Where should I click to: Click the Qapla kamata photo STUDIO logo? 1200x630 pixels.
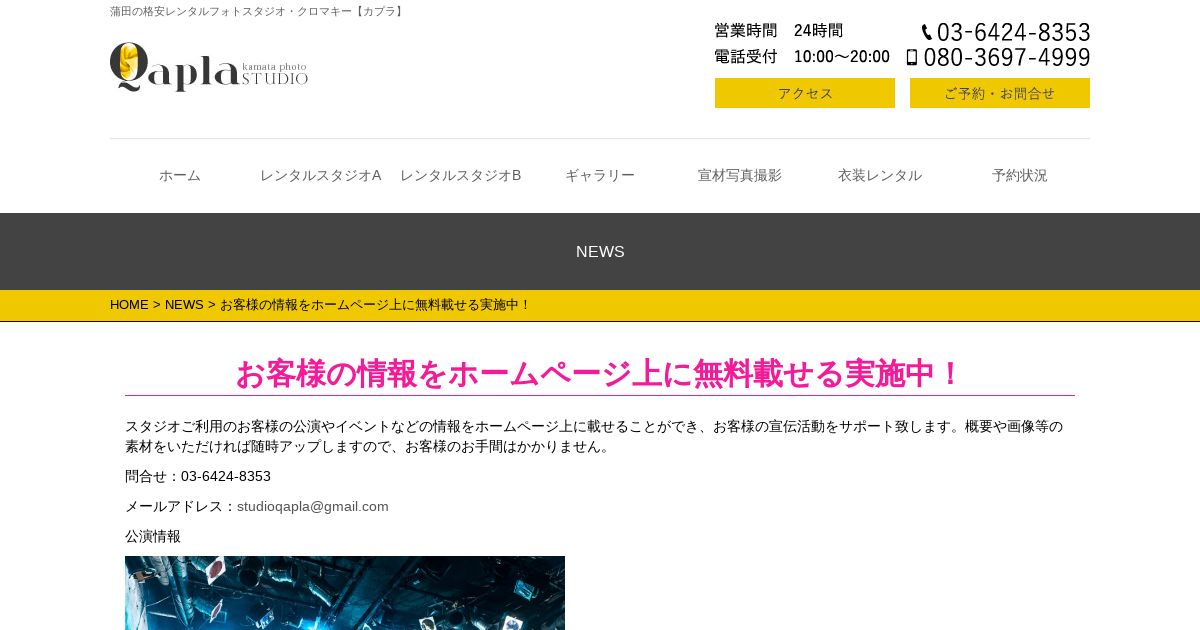pos(209,67)
